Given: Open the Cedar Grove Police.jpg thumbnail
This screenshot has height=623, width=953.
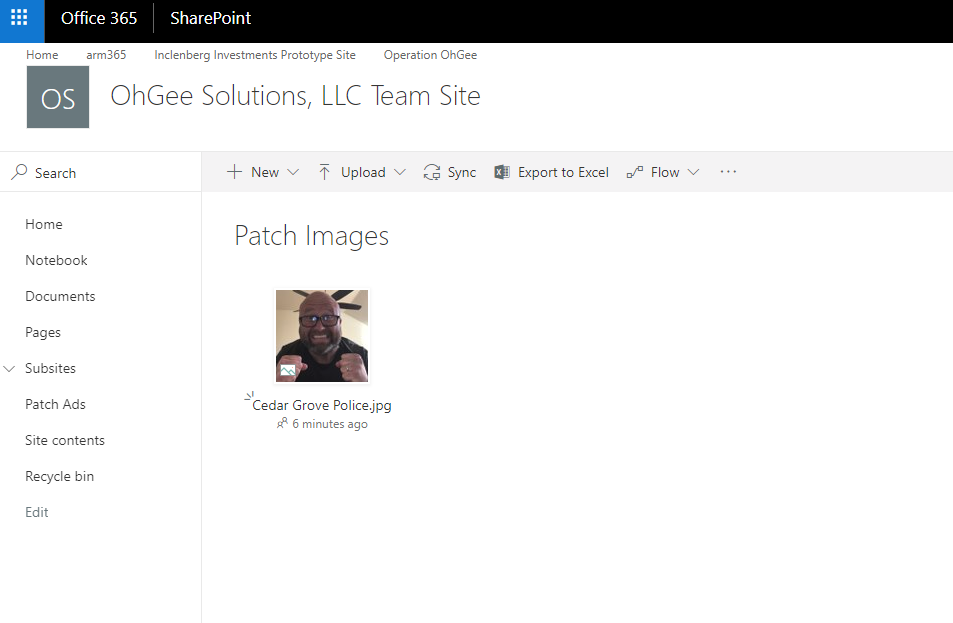Looking at the screenshot, I should [x=322, y=336].
